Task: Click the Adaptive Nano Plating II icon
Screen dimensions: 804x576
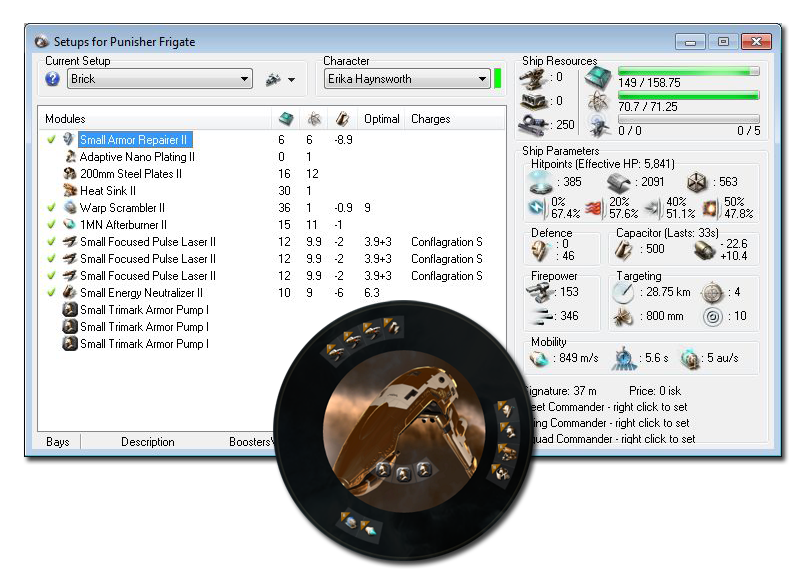Action: [70, 156]
